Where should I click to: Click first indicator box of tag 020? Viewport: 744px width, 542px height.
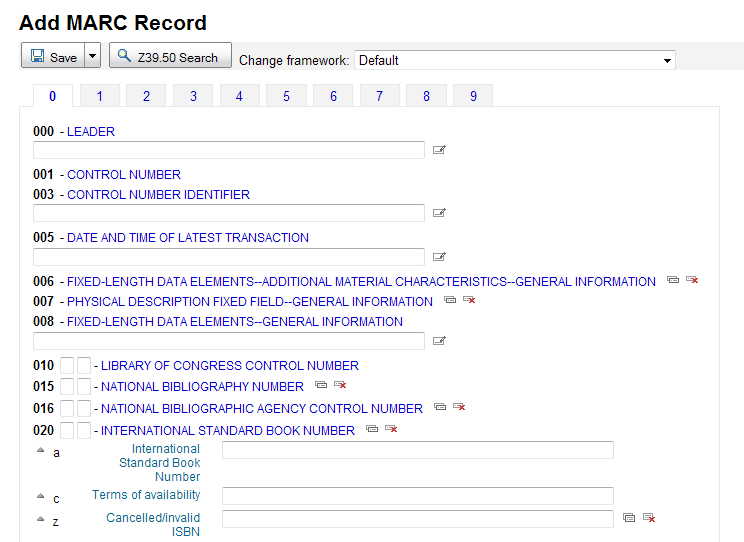click(x=66, y=430)
